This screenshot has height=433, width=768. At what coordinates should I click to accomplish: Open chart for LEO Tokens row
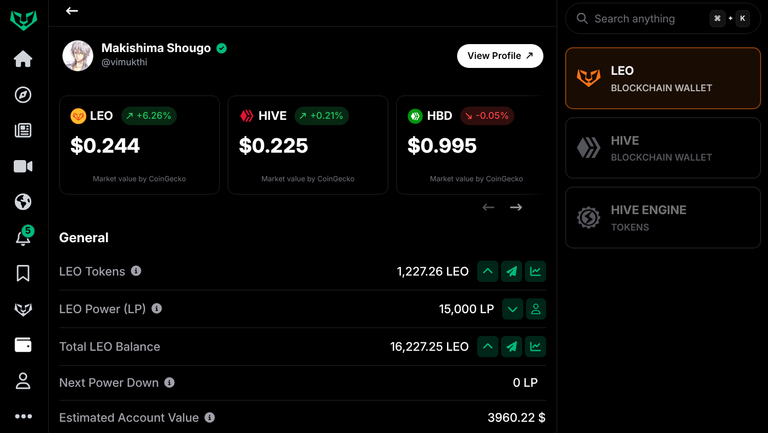click(535, 271)
